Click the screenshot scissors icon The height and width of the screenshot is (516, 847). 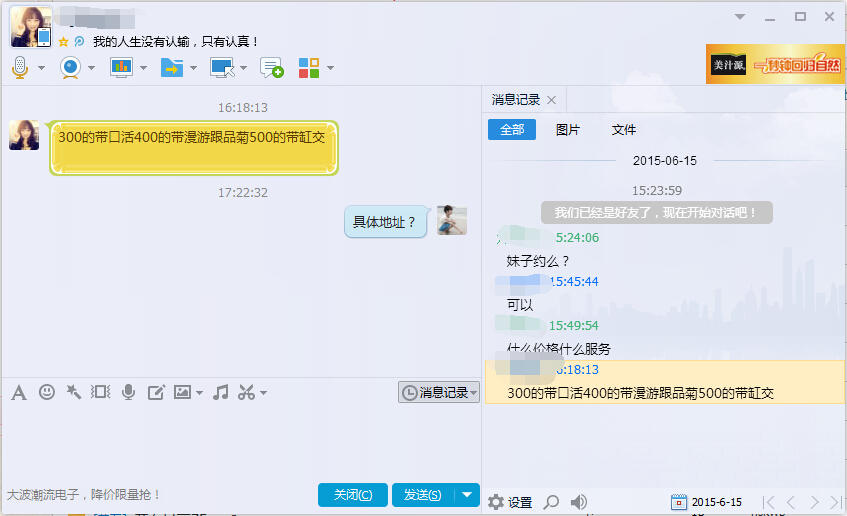point(246,392)
